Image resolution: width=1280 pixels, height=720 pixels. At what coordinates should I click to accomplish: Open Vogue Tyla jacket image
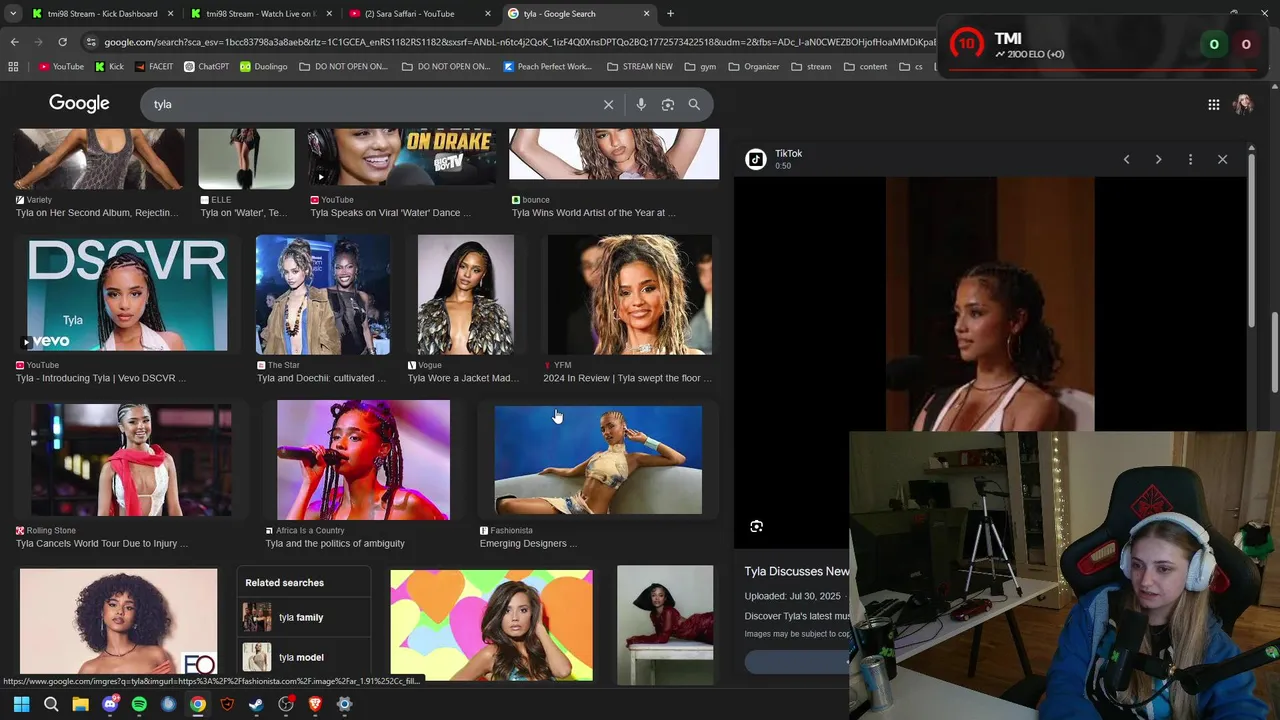[465, 295]
